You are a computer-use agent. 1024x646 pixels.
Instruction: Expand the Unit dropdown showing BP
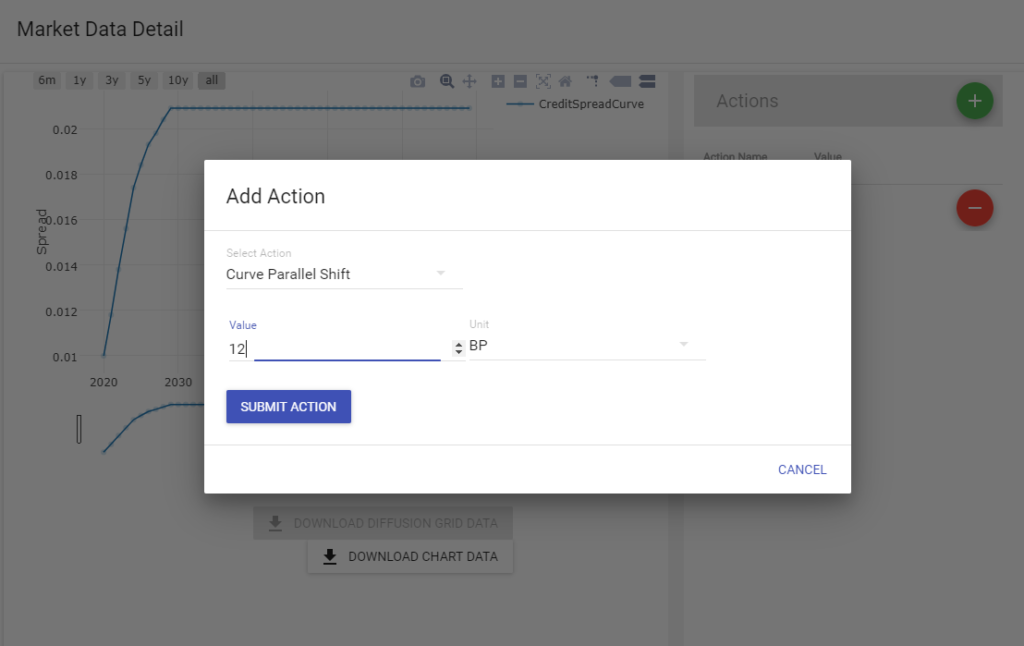coord(587,345)
